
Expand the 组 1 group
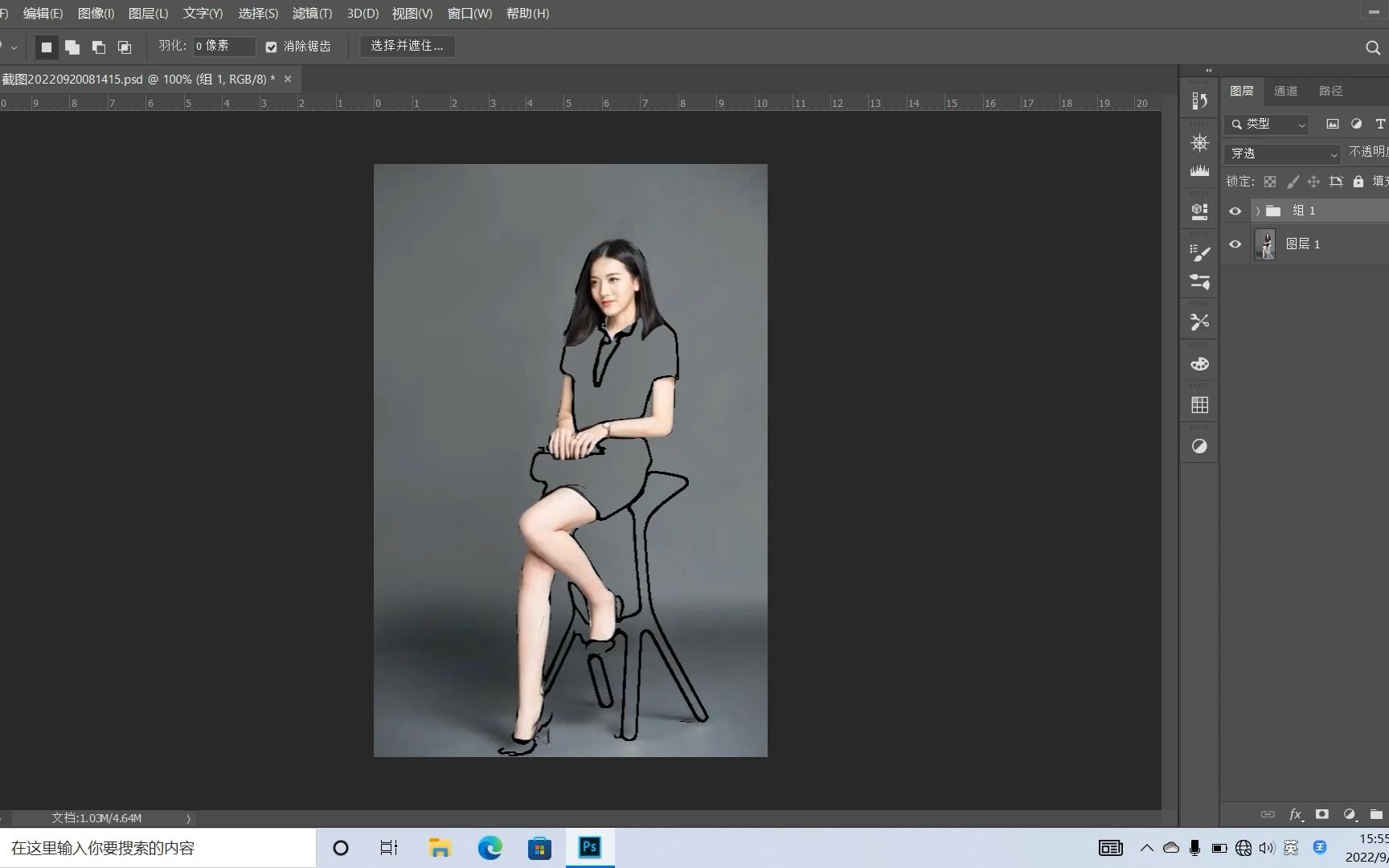coord(1257,211)
